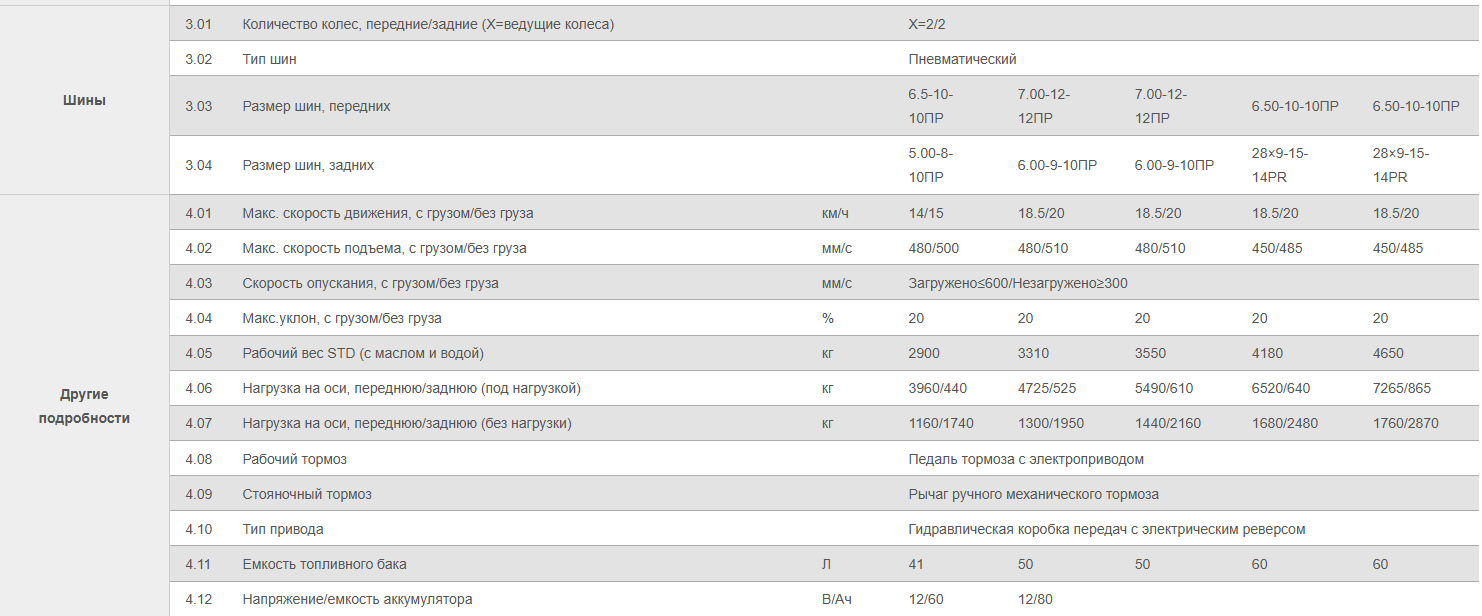Viewport: 1482px width, 616px height.
Task: Click the "Тип привода" row label
Action: pyautogui.click(x=283, y=529)
